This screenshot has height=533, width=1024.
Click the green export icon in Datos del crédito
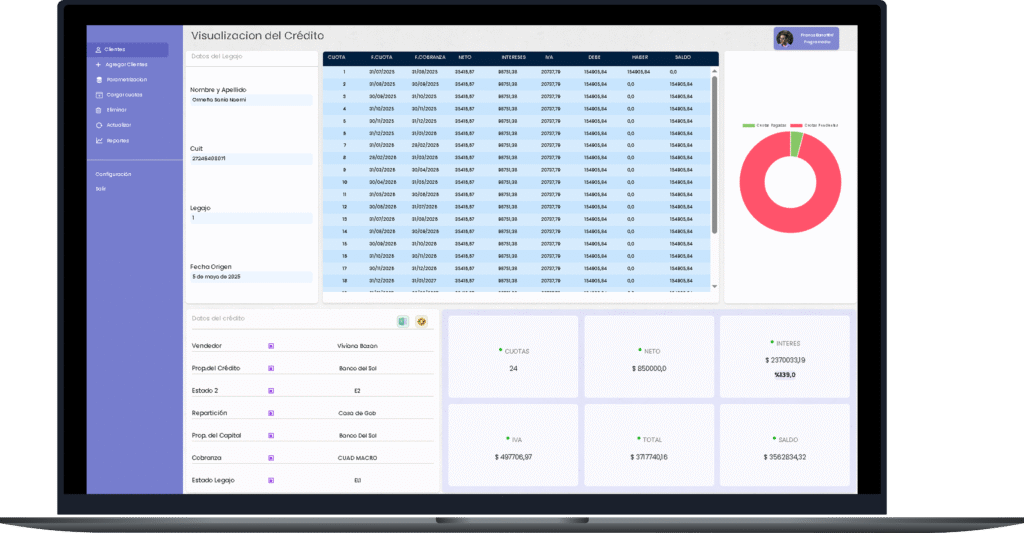[x=402, y=321]
